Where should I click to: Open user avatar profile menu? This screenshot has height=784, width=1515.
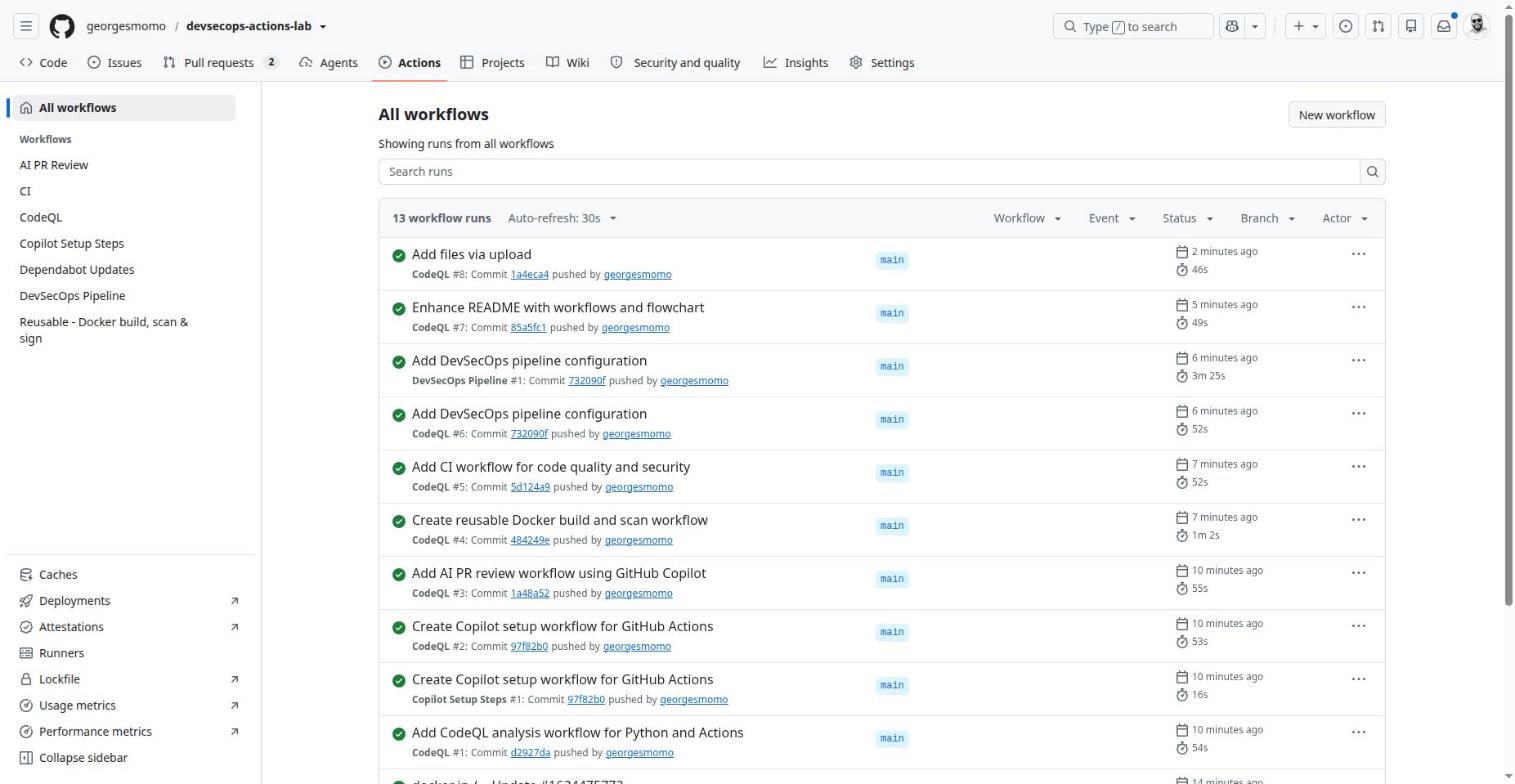tap(1477, 26)
